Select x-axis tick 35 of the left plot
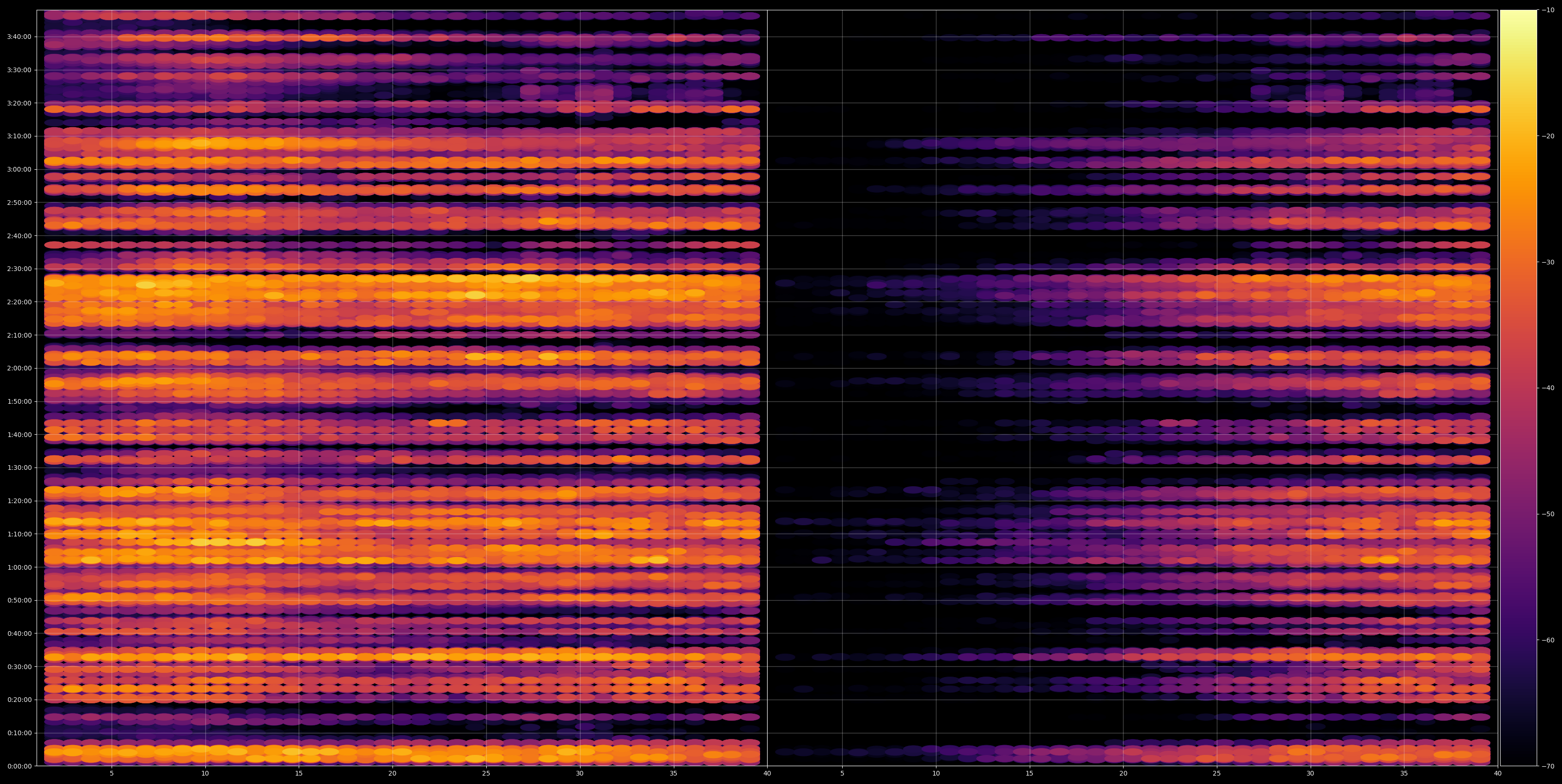Image resolution: width=1562 pixels, height=784 pixels. (674, 774)
